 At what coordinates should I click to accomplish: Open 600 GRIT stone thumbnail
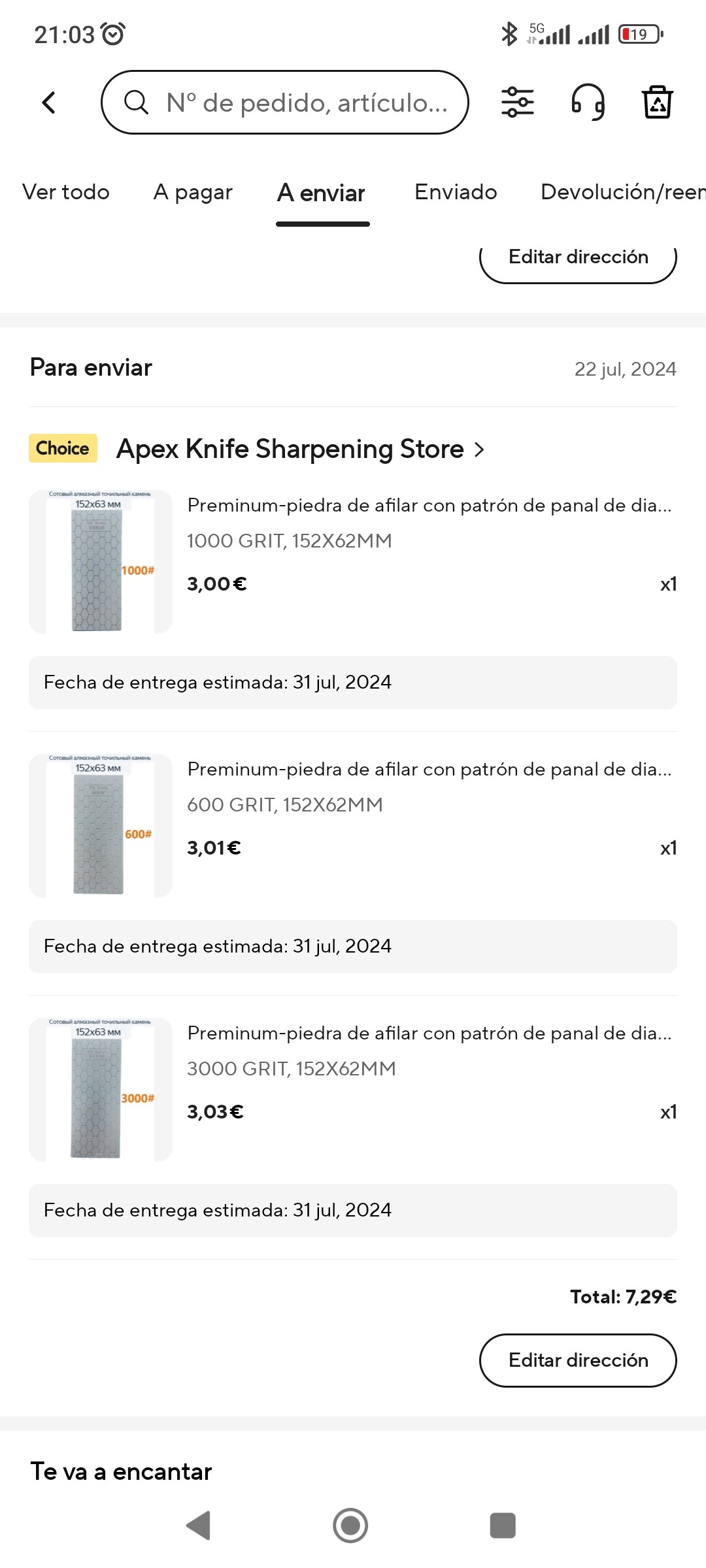(101, 826)
